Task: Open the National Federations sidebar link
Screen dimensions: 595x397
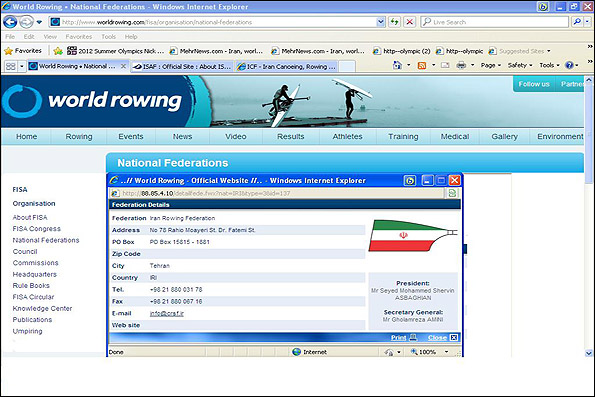Action: pyautogui.click(x=46, y=240)
